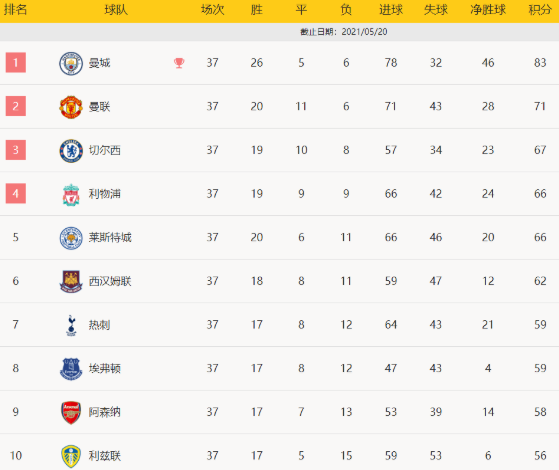Open the 莱斯特城 team name link
The width and height of the screenshot is (559, 470).
point(110,237)
